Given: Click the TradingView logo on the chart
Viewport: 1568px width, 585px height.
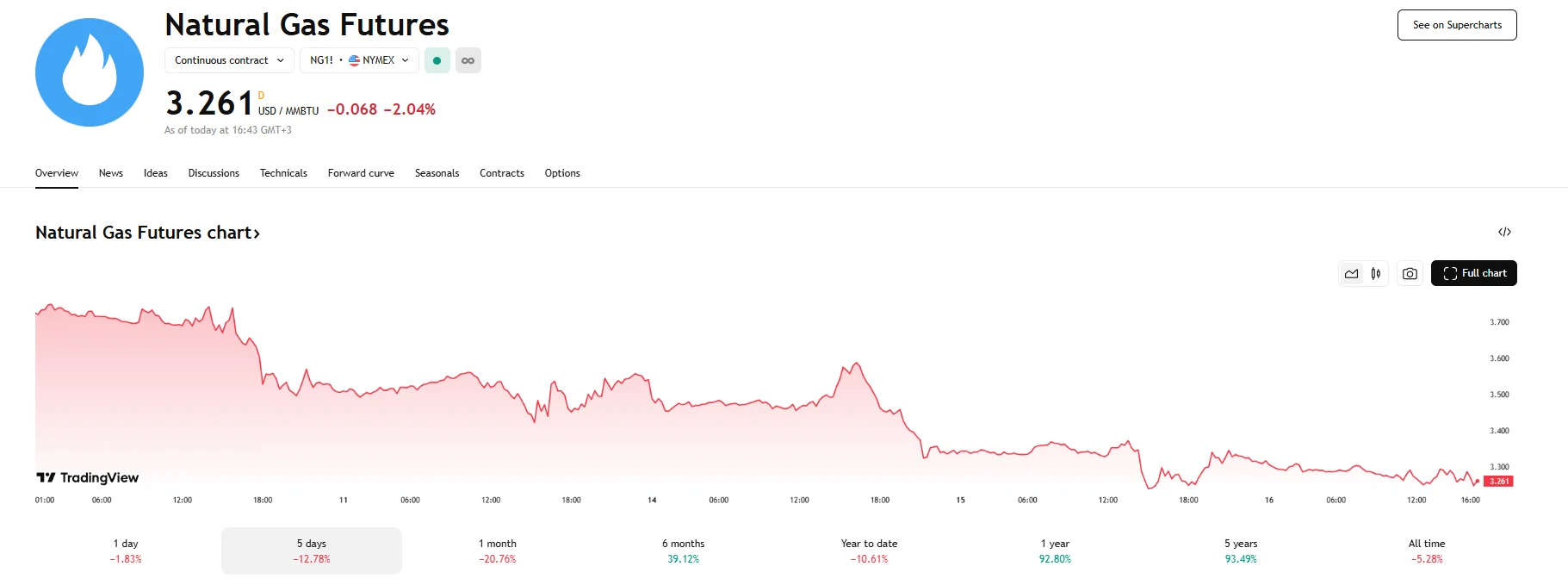Looking at the screenshot, I should point(88,477).
